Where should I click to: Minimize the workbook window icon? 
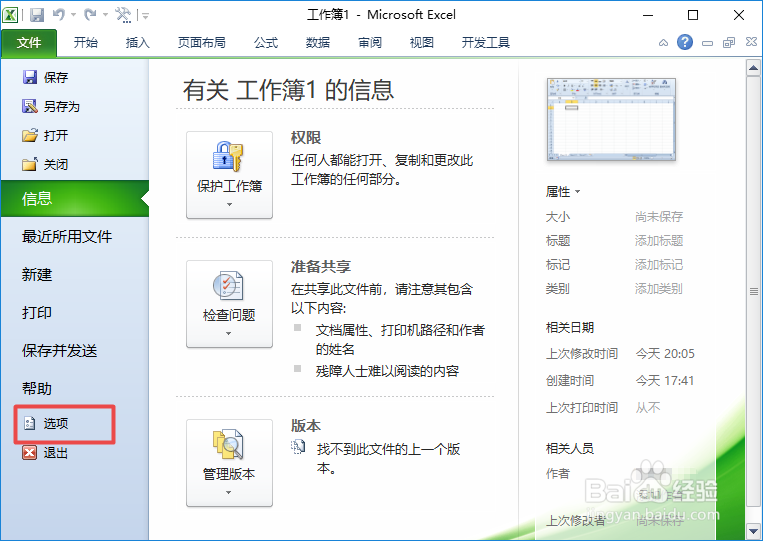(708, 43)
